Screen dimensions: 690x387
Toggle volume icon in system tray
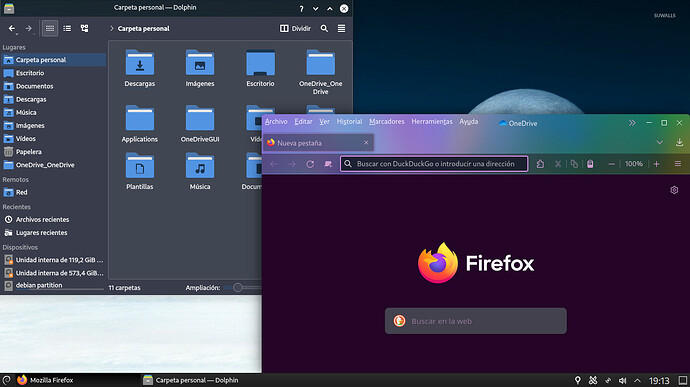pos(622,380)
